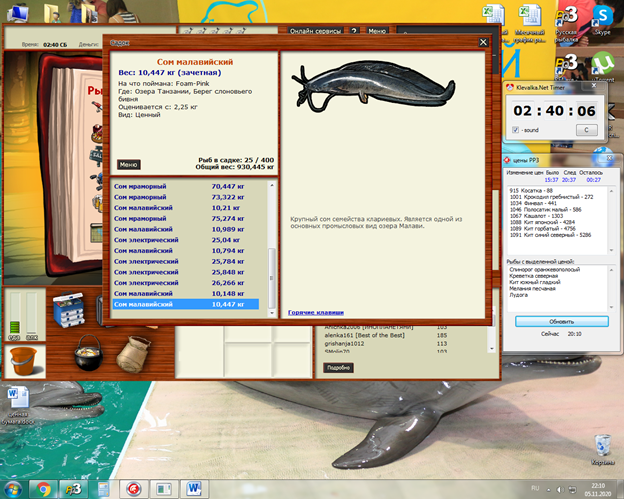Toggle the sound checkbox in Klevalka timer
This screenshot has width=624, height=499.
tap(515, 130)
